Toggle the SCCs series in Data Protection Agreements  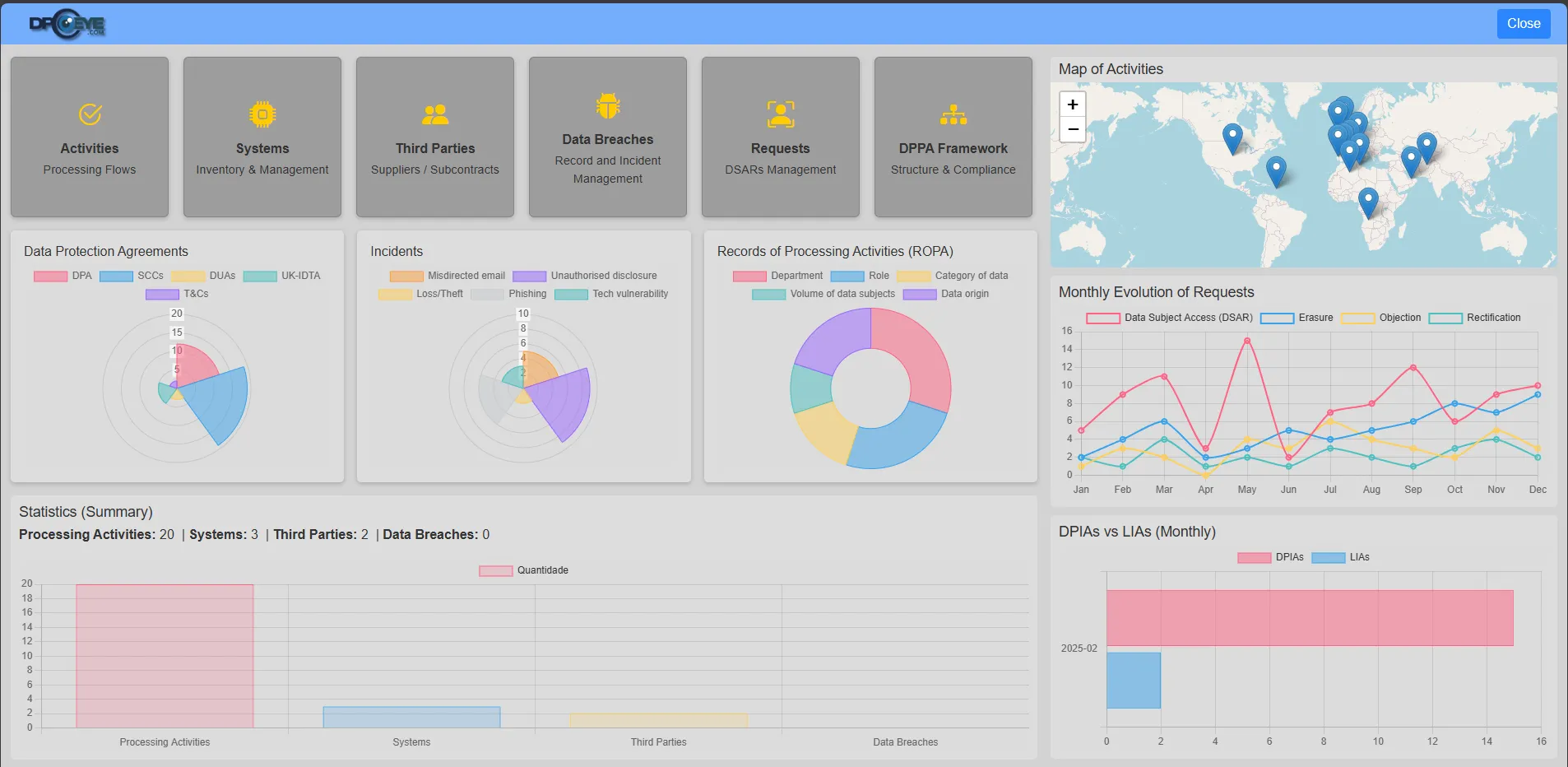118,276
